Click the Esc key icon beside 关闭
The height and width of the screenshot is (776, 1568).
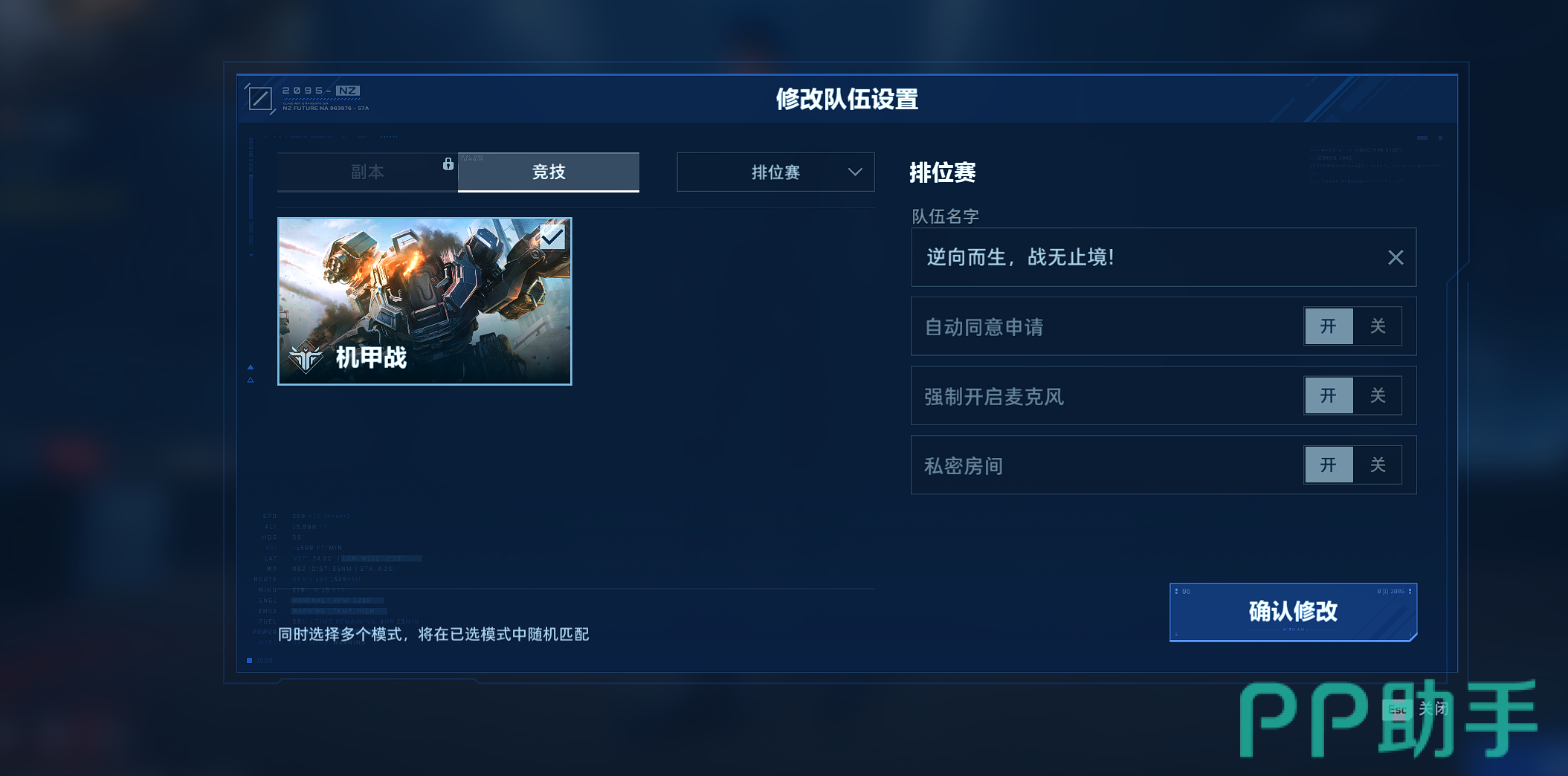(x=1398, y=709)
